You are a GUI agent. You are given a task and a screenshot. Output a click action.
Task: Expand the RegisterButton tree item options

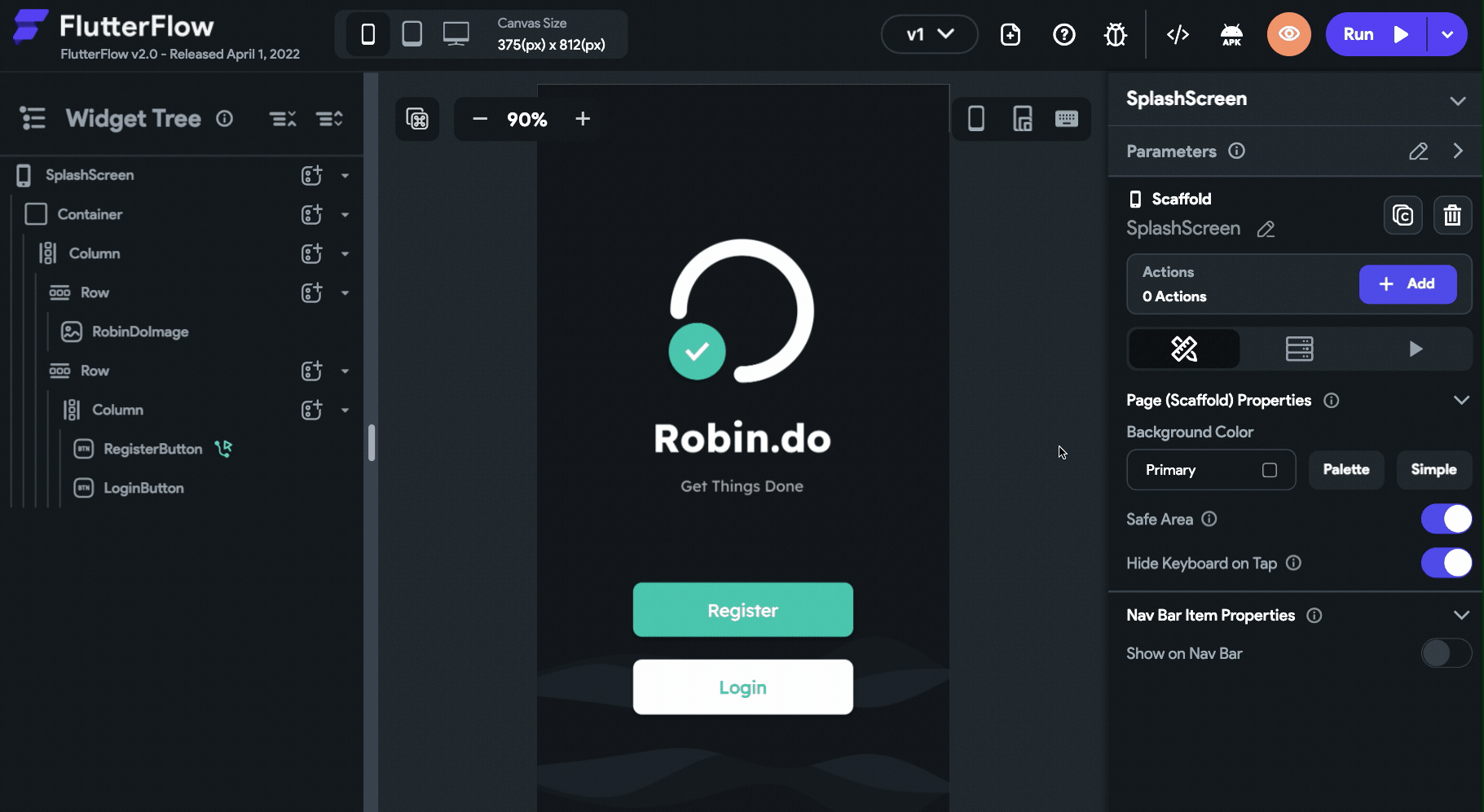pos(345,449)
